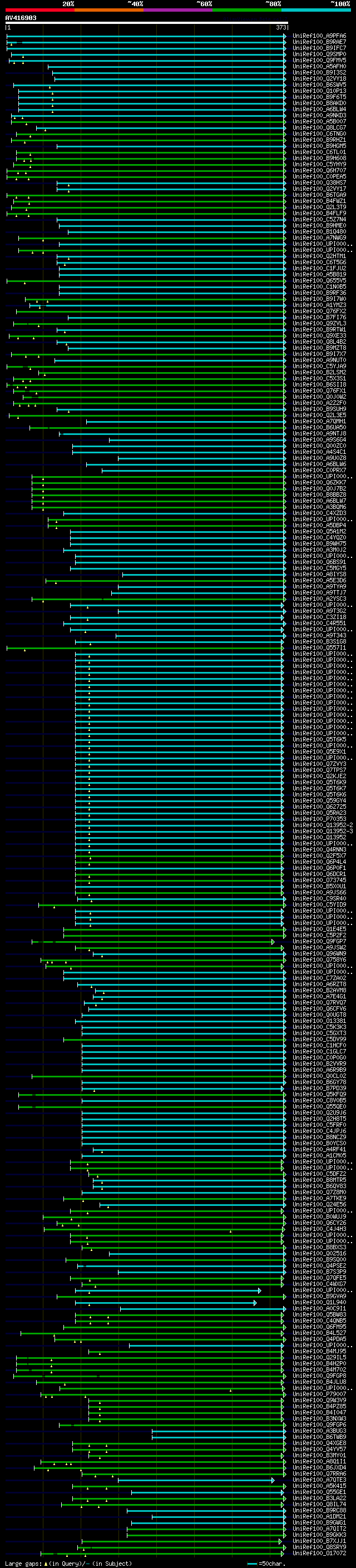Select hit label UniRef100_A3BQM6
Screen dimensions: 356x1568
pos(319,507)
